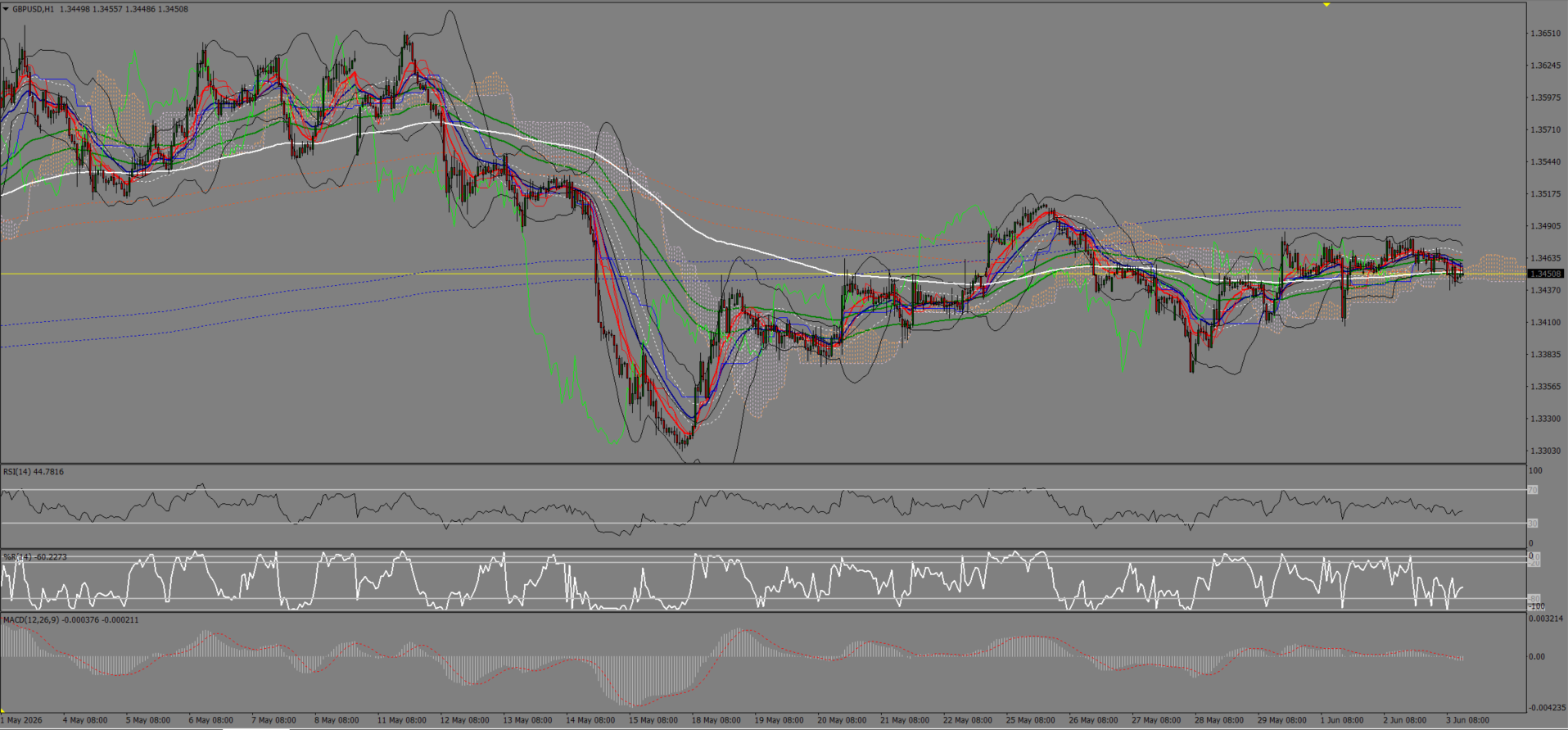Click the 1.35175 price scale value
Viewport: 1568px width, 730px height.
(1546, 194)
